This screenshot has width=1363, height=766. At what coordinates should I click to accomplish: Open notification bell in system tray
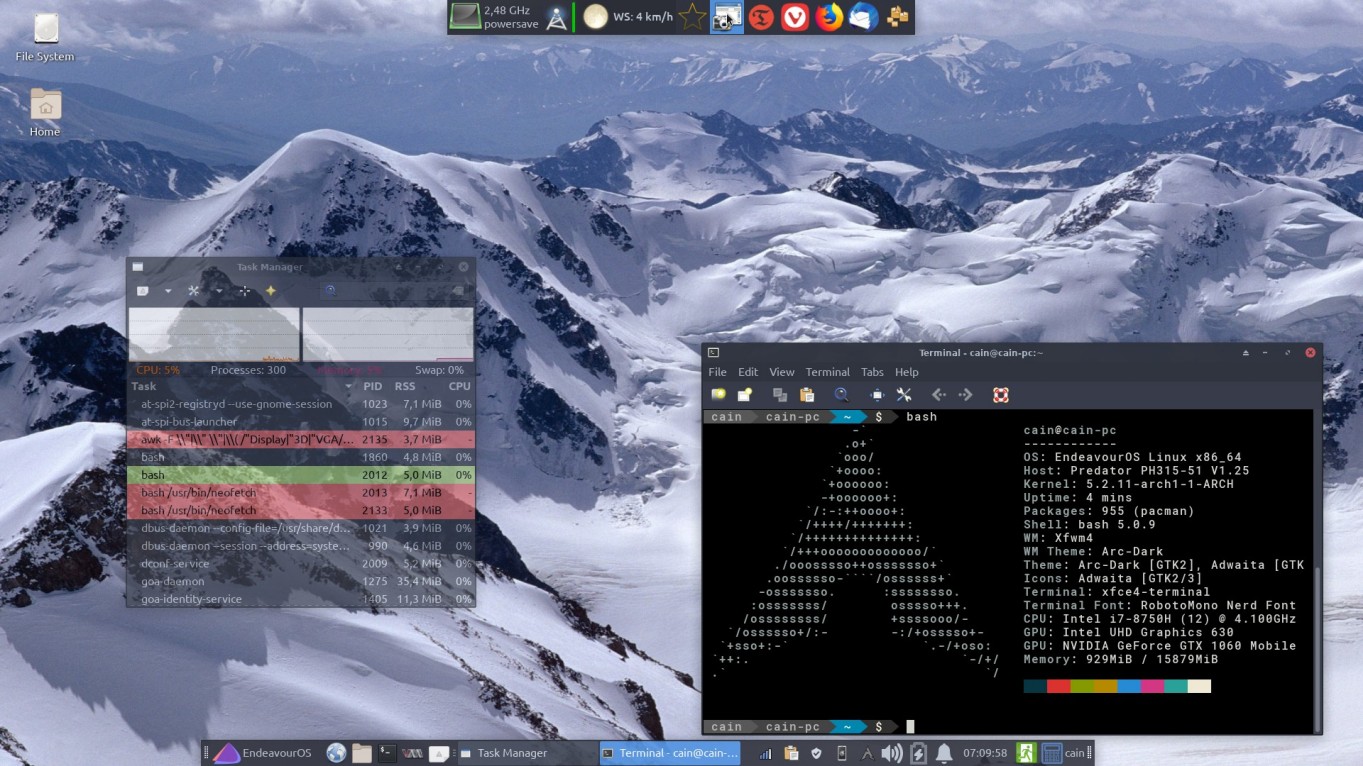point(943,753)
